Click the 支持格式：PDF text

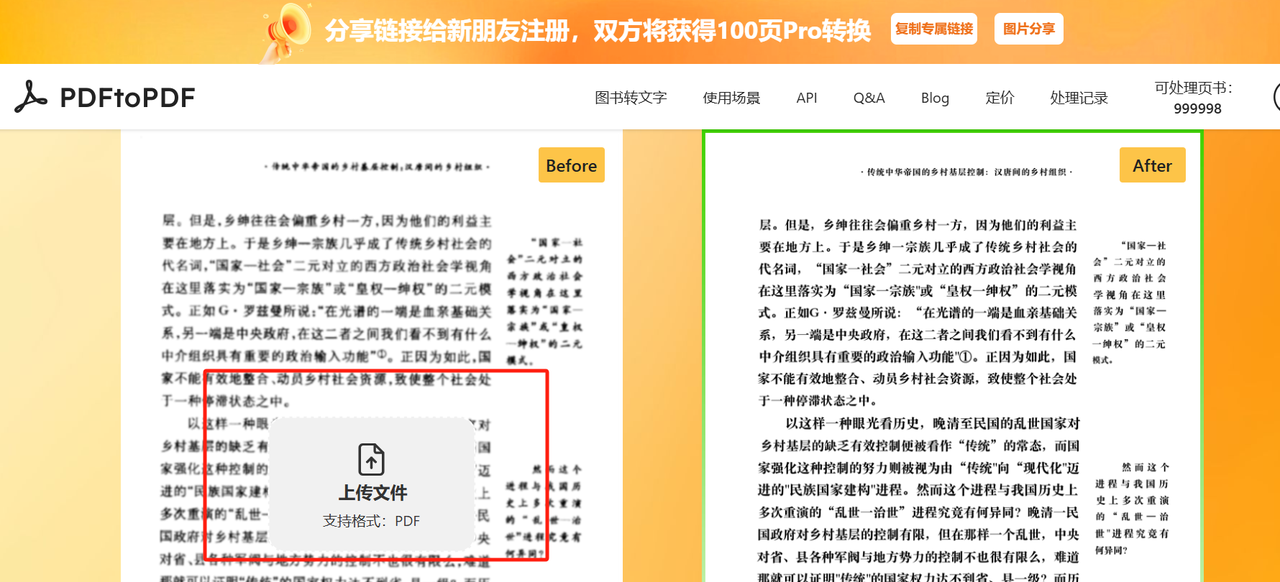[x=371, y=521]
